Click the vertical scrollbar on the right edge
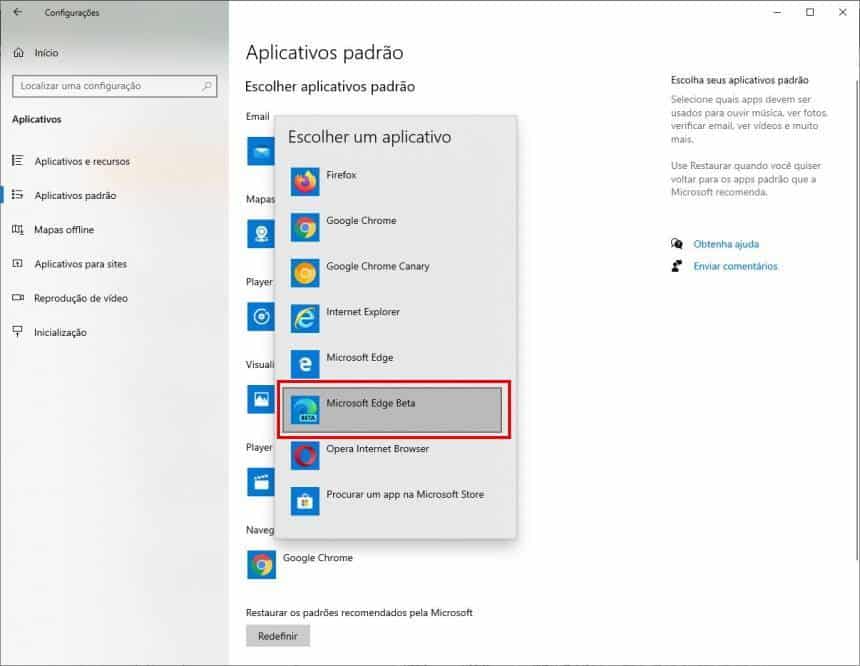 [857, 321]
